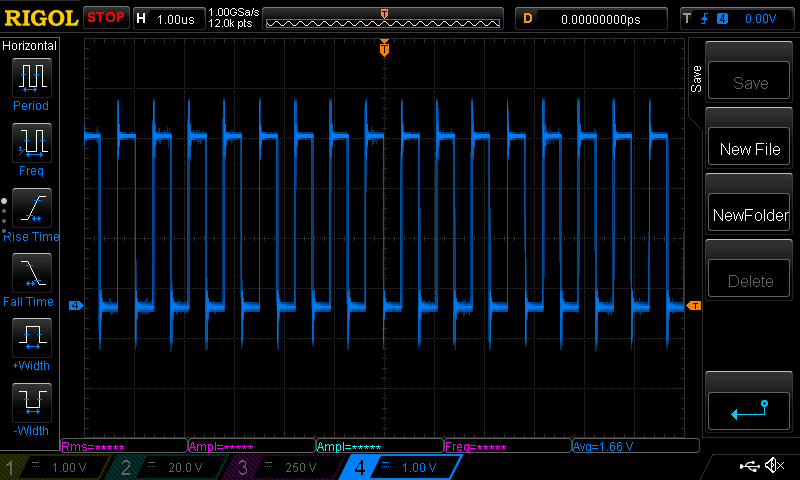The width and height of the screenshot is (800, 480).
Task: Click the muted sound speaker icon
Action: [x=775, y=465]
